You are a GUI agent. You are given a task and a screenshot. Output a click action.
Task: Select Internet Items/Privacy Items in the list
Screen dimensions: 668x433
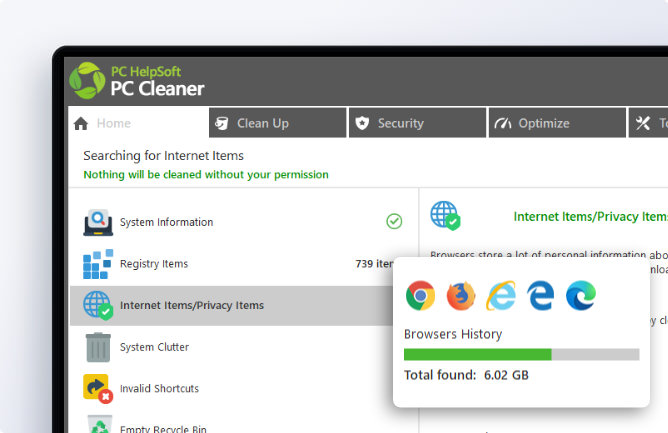pos(192,305)
